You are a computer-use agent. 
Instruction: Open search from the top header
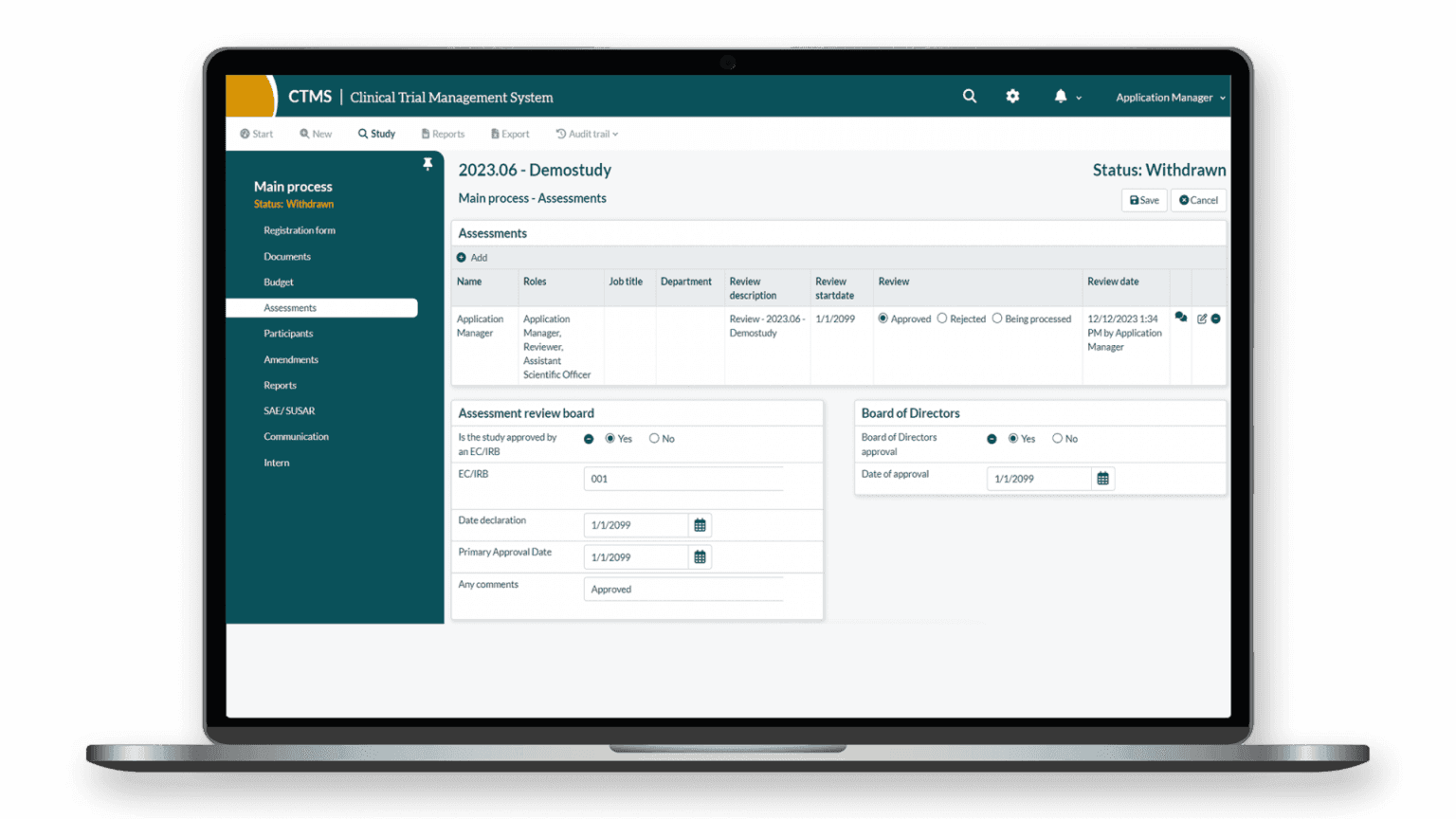coord(969,96)
